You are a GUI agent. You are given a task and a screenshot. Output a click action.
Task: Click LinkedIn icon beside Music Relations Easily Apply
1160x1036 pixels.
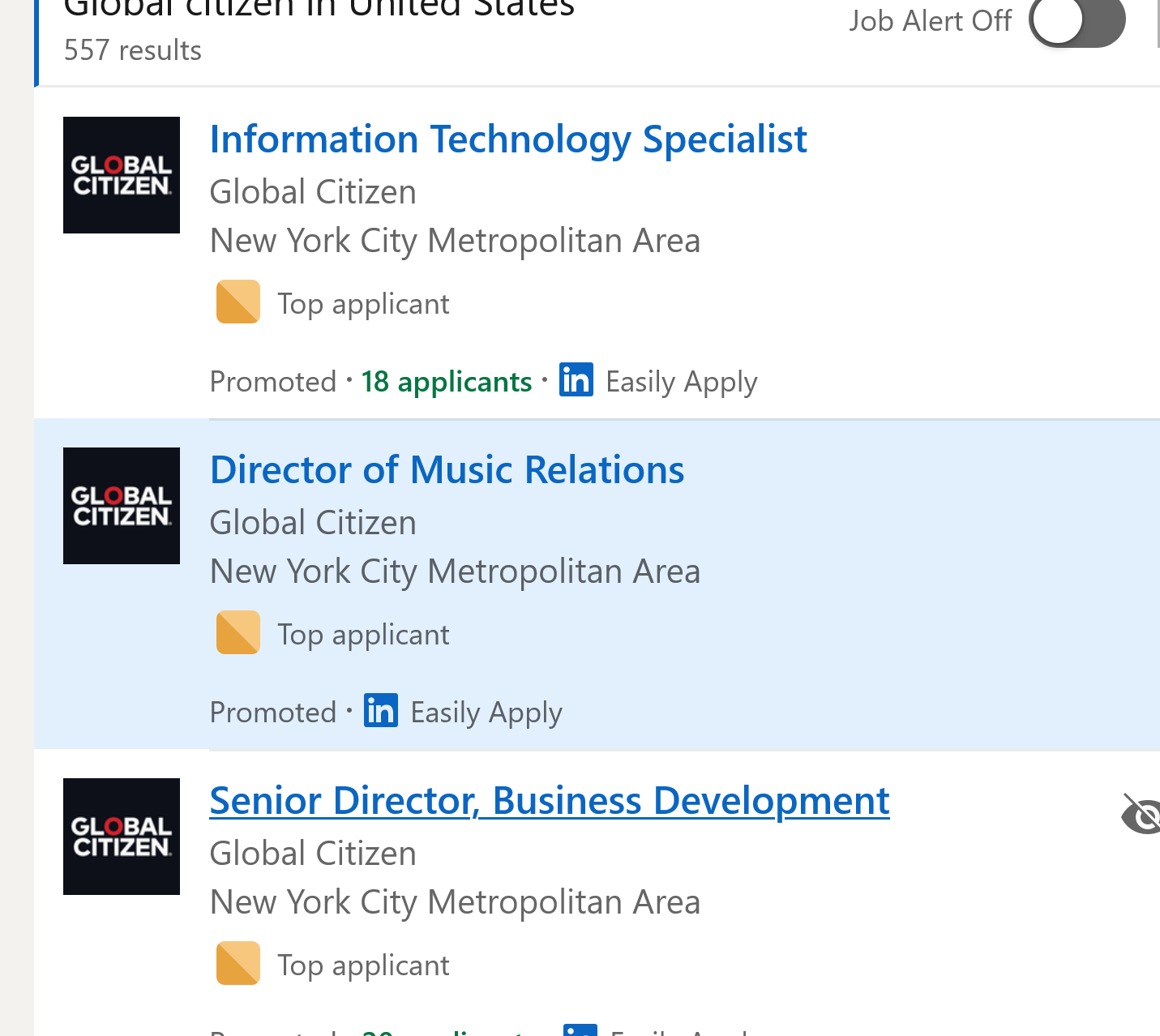click(x=381, y=711)
